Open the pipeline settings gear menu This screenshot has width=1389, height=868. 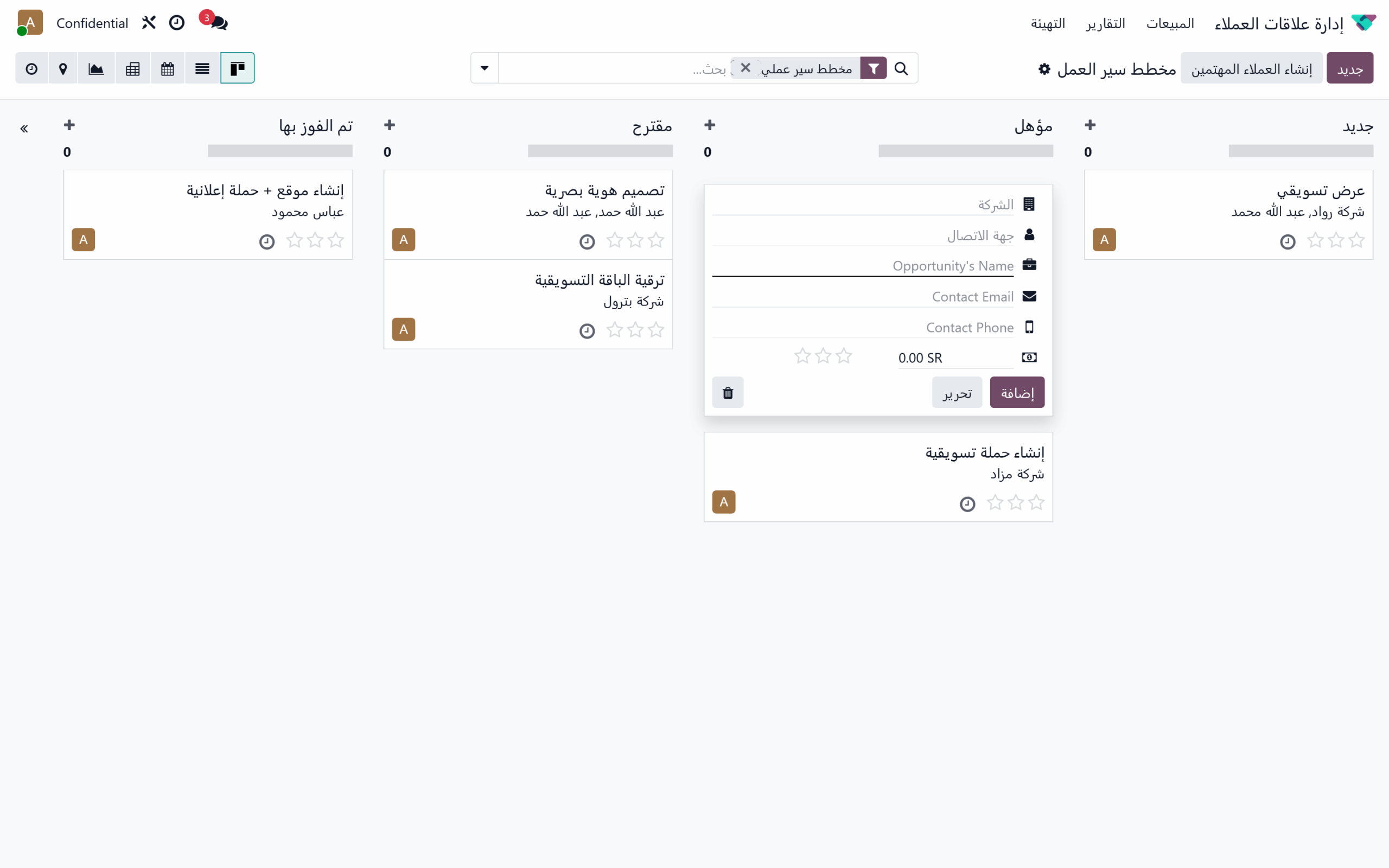tap(1044, 69)
